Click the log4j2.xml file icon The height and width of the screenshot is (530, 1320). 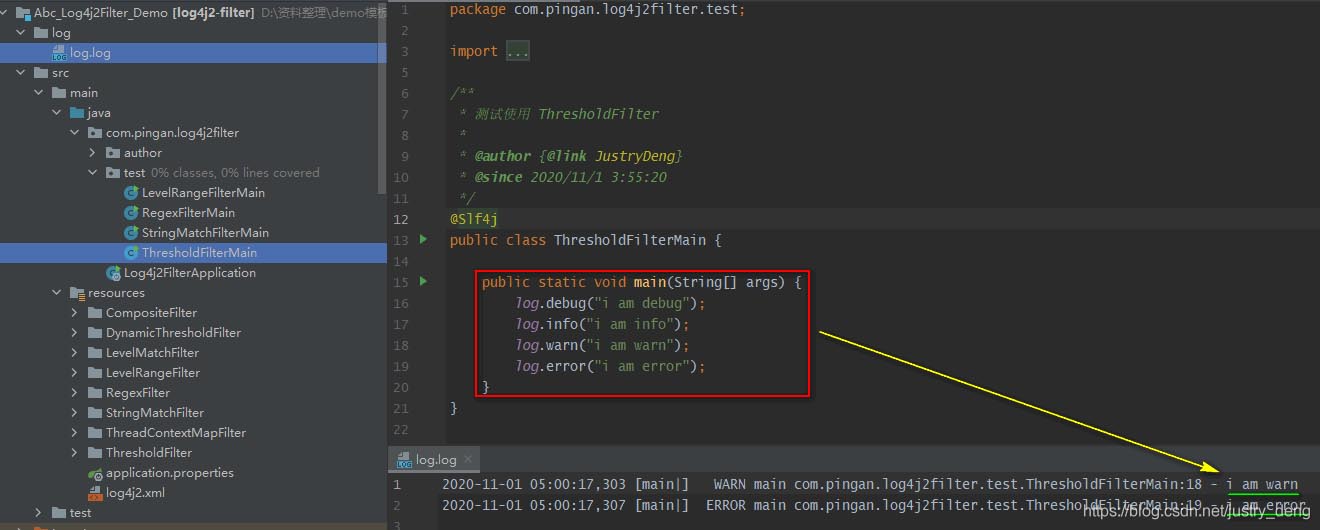point(95,493)
